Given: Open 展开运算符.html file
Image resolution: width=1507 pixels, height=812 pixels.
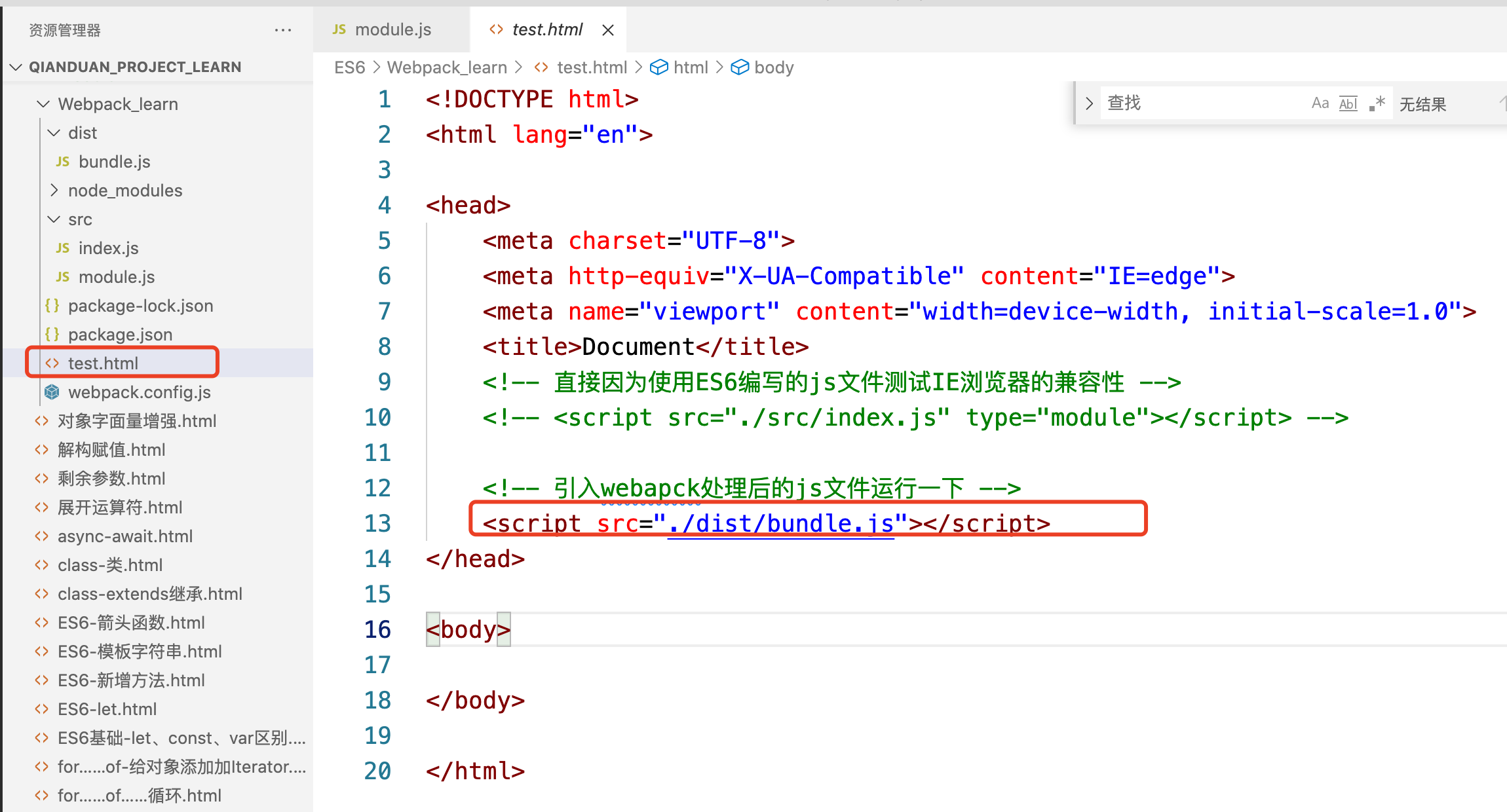Looking at the screenshot, I should pos(120,507).
